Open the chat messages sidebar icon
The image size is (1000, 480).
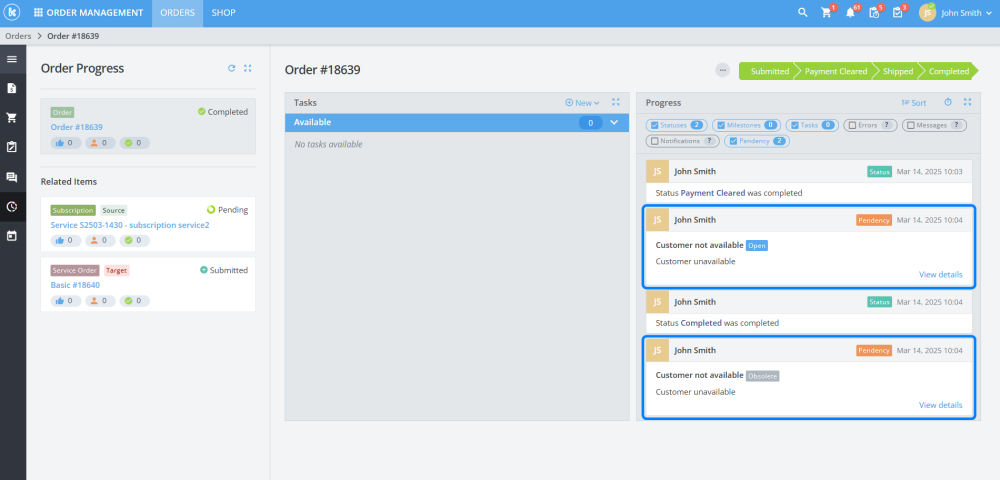click(x=11, y=177)
